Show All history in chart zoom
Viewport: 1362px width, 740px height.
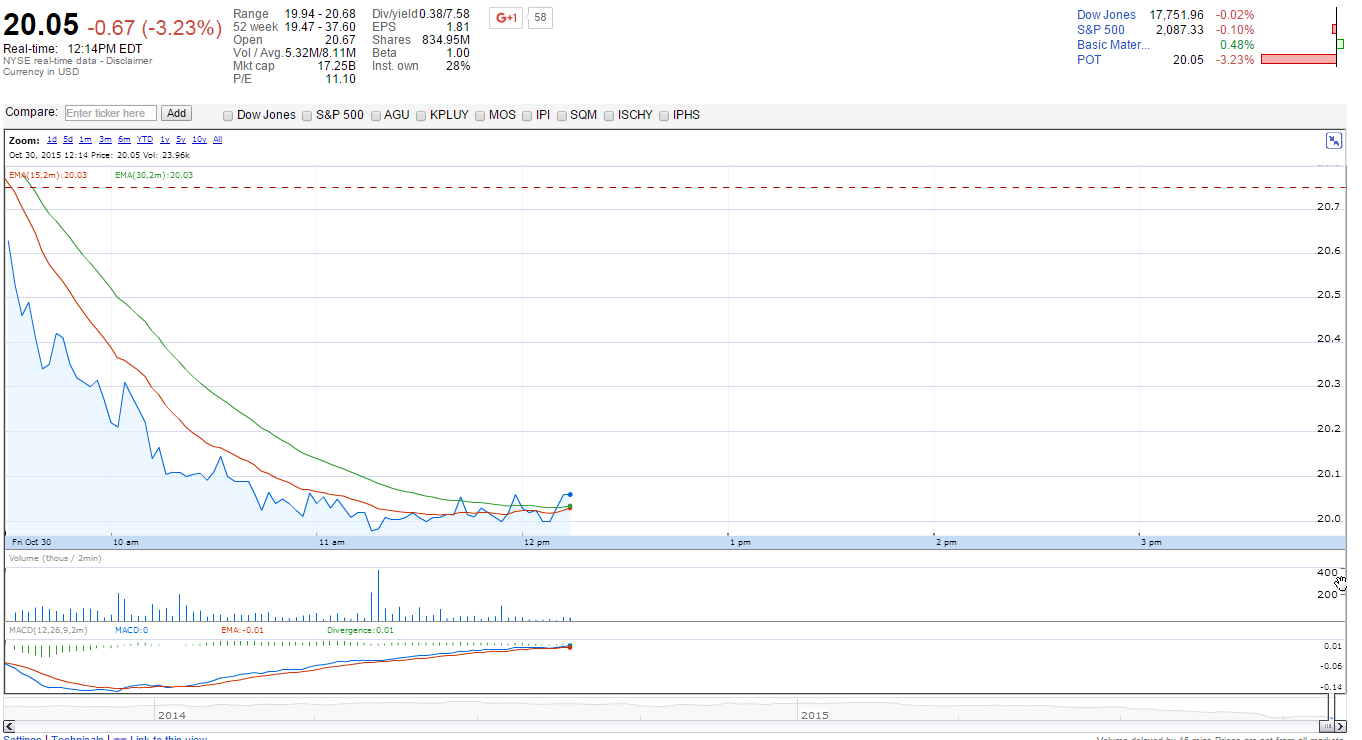pos(217,140)
